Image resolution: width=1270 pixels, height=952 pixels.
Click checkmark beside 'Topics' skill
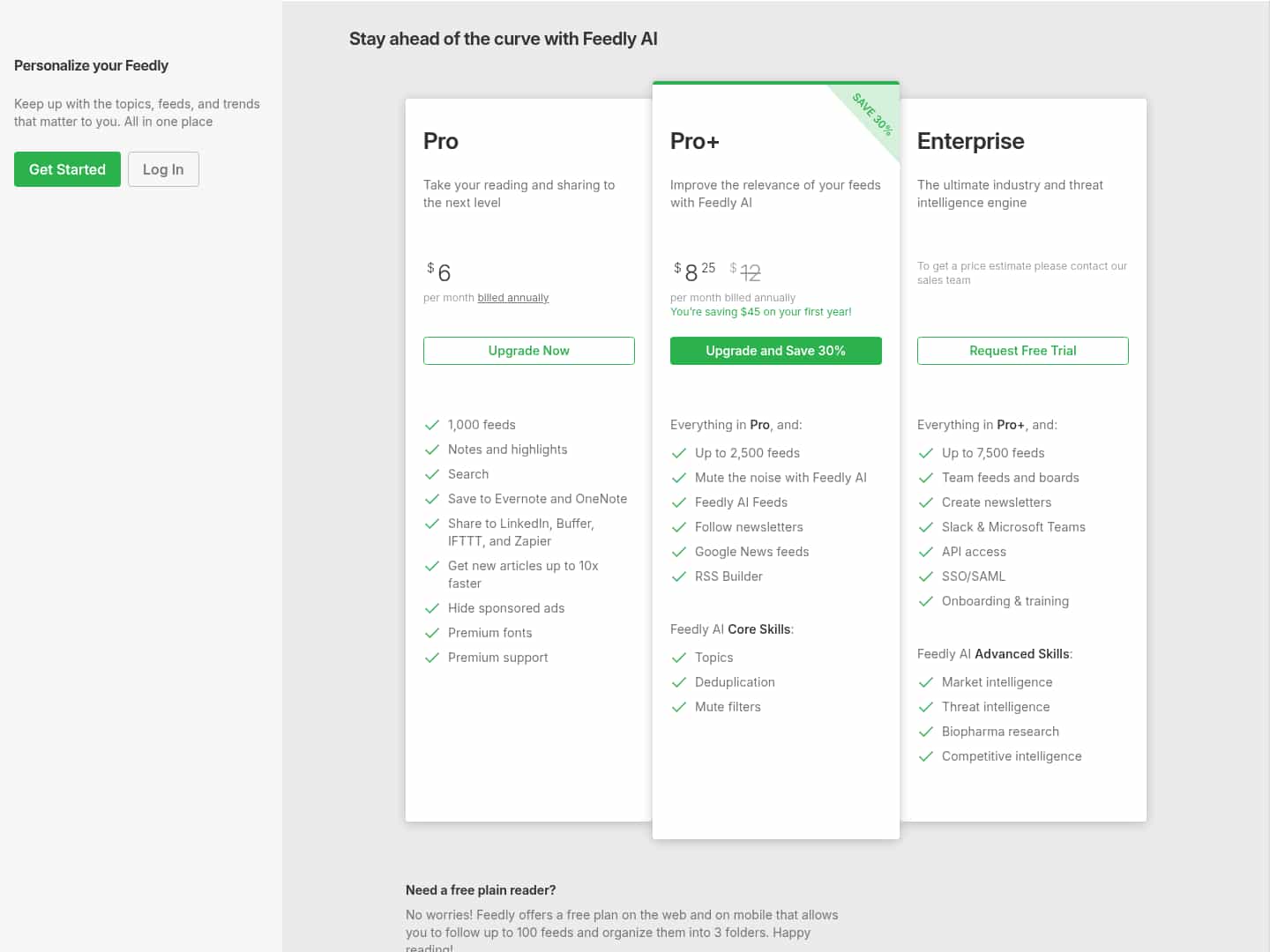point(679,658)
